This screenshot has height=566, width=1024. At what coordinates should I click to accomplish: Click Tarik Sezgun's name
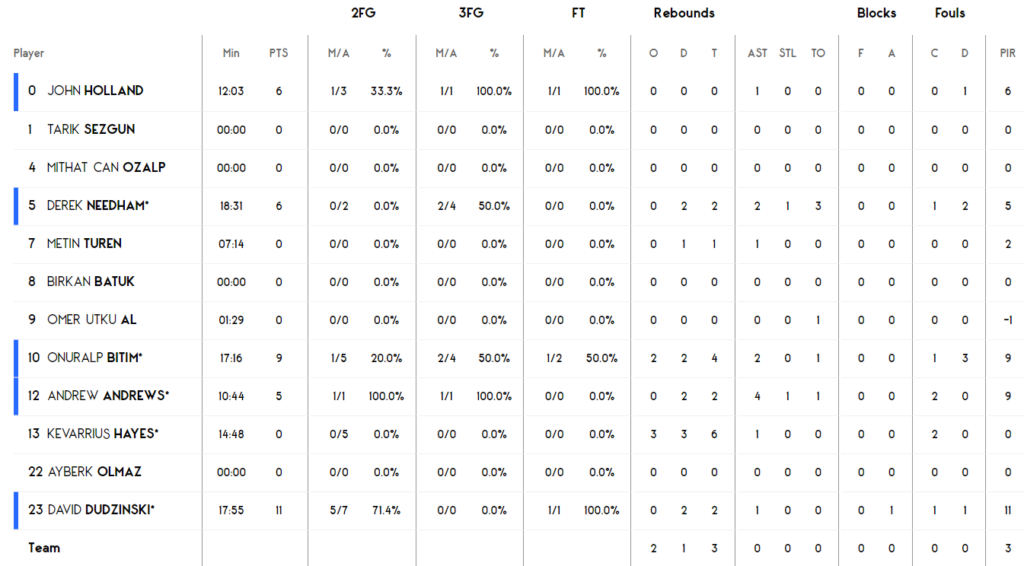pos(91,129)
